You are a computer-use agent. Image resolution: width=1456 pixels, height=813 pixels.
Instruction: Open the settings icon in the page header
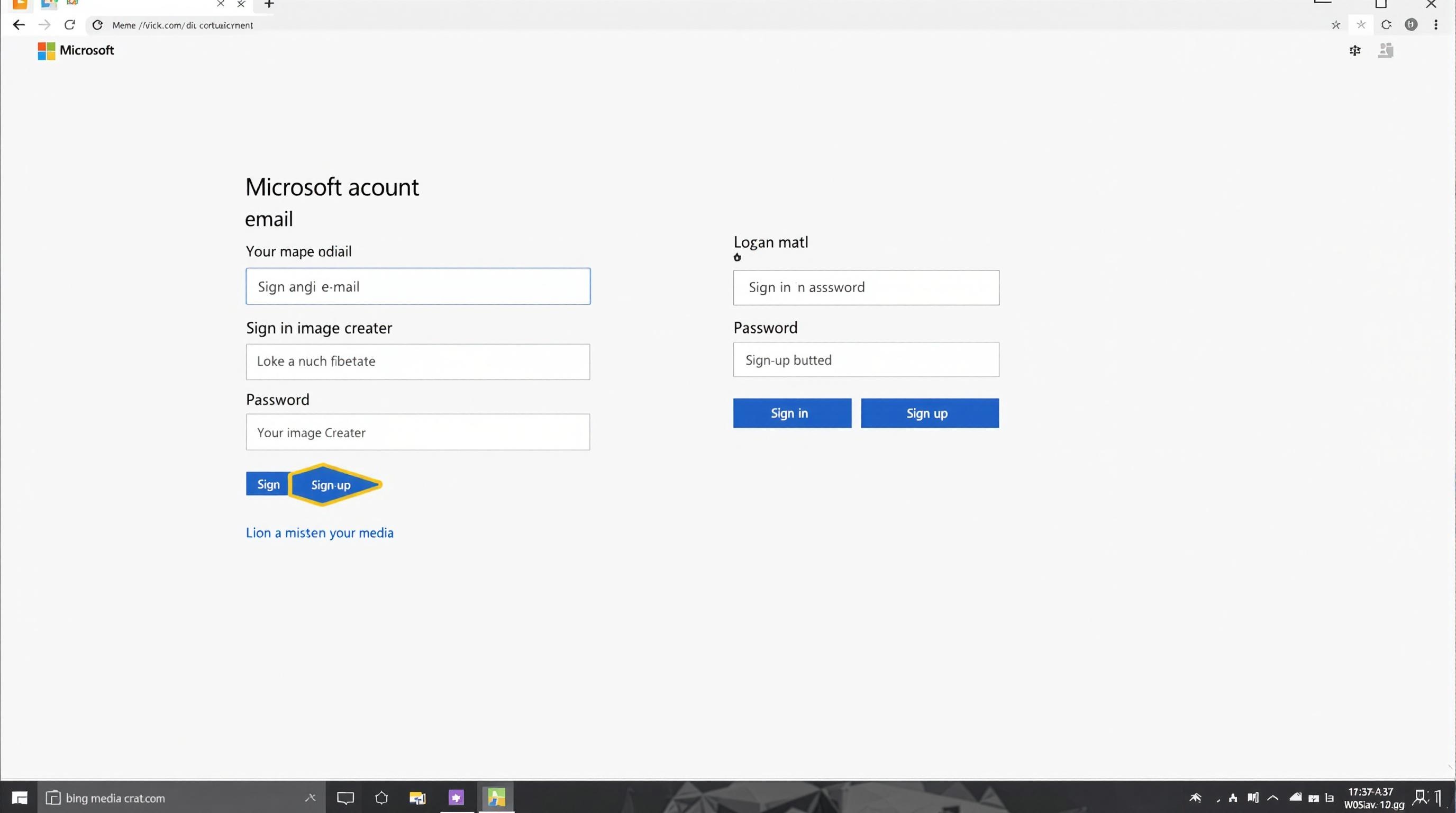click(1355, 50)
